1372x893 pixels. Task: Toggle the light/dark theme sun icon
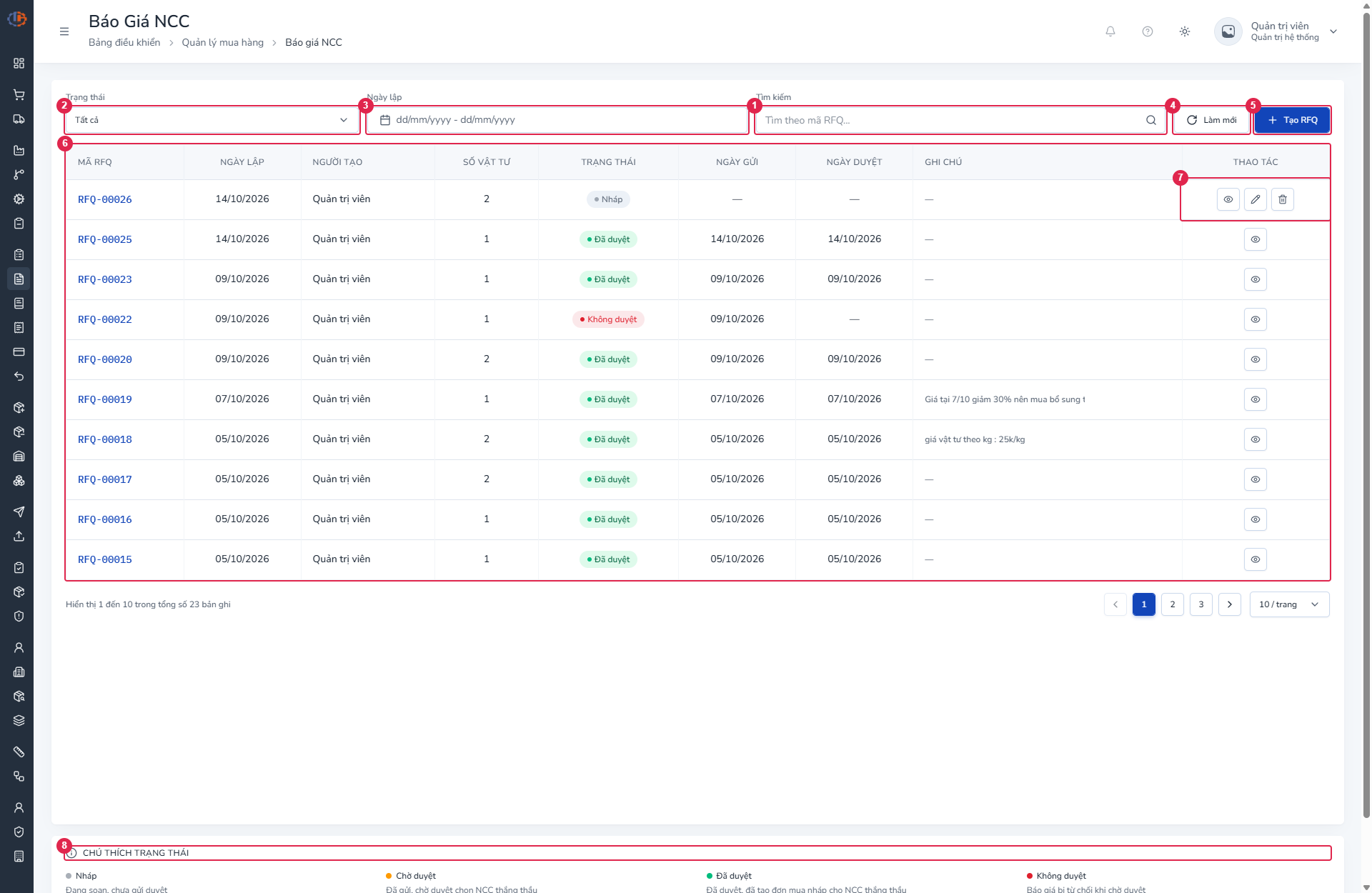click(1185, 31)
